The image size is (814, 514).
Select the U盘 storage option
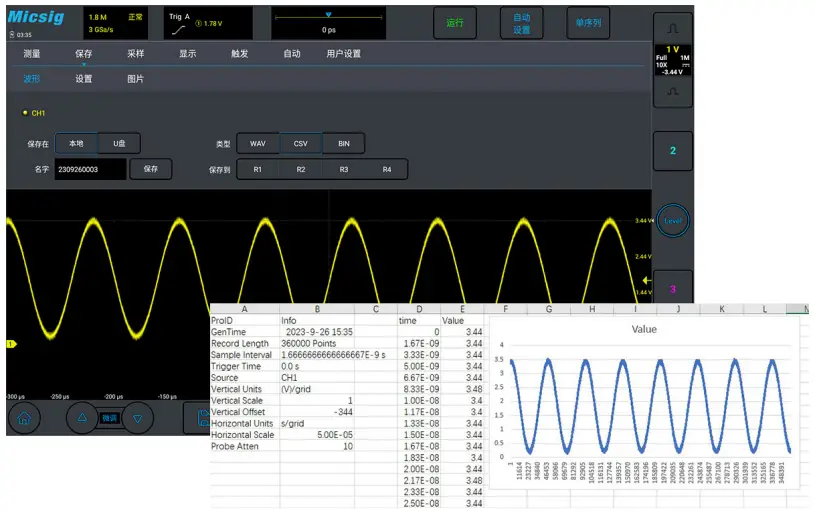click(119, 143)
